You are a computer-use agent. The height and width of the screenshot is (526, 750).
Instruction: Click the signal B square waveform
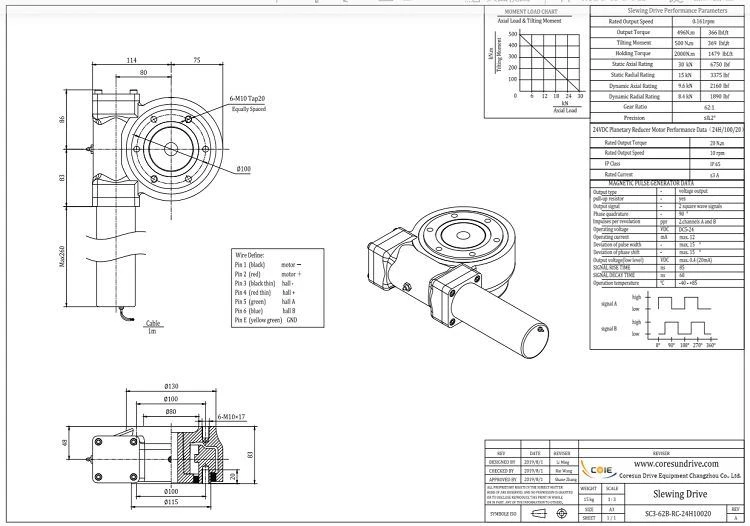[x=681, y=329]
